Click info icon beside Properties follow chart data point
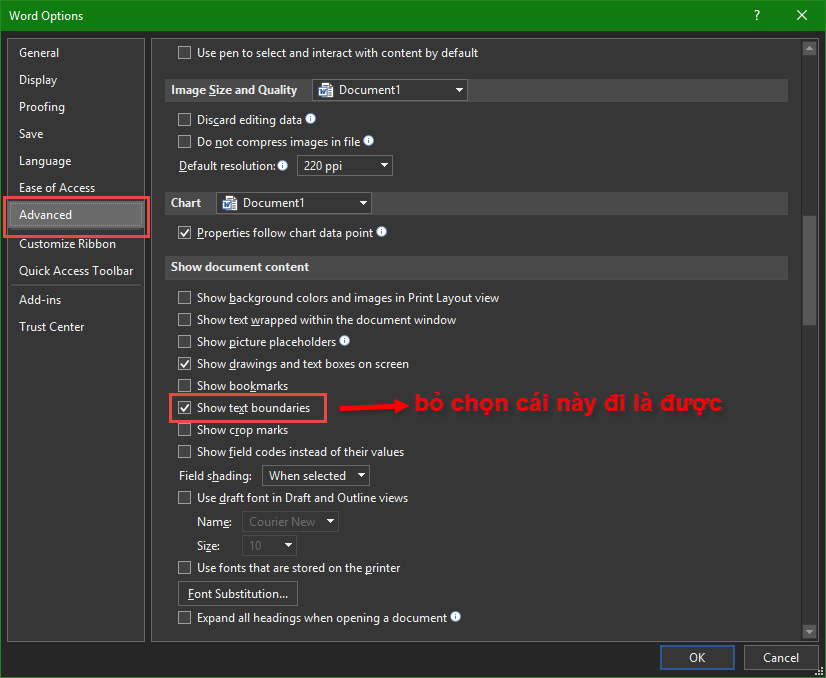 pyautogui.click(x=382, y=232)
